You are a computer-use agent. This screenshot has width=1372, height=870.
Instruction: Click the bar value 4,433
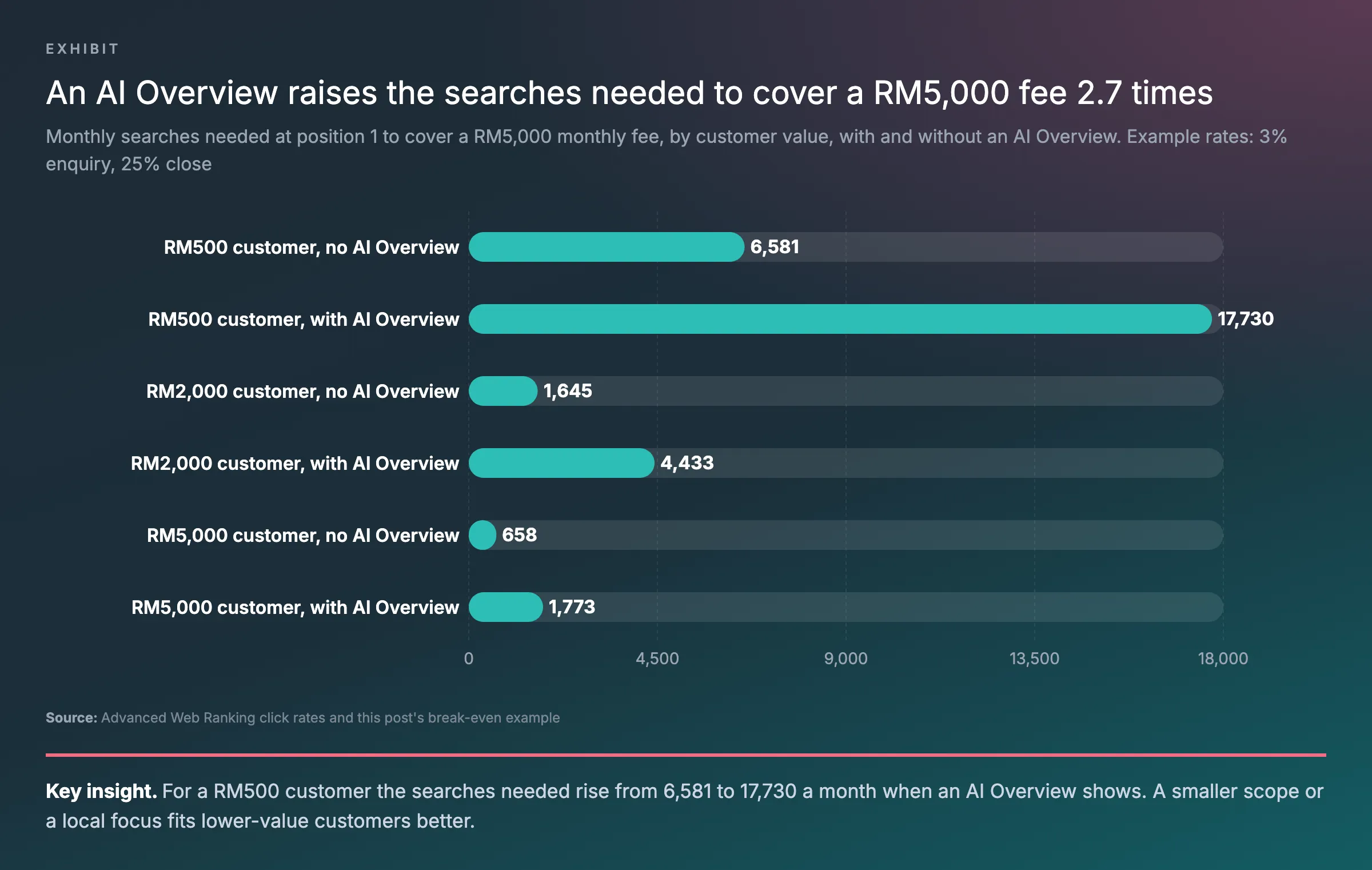[x=687, y=463]
